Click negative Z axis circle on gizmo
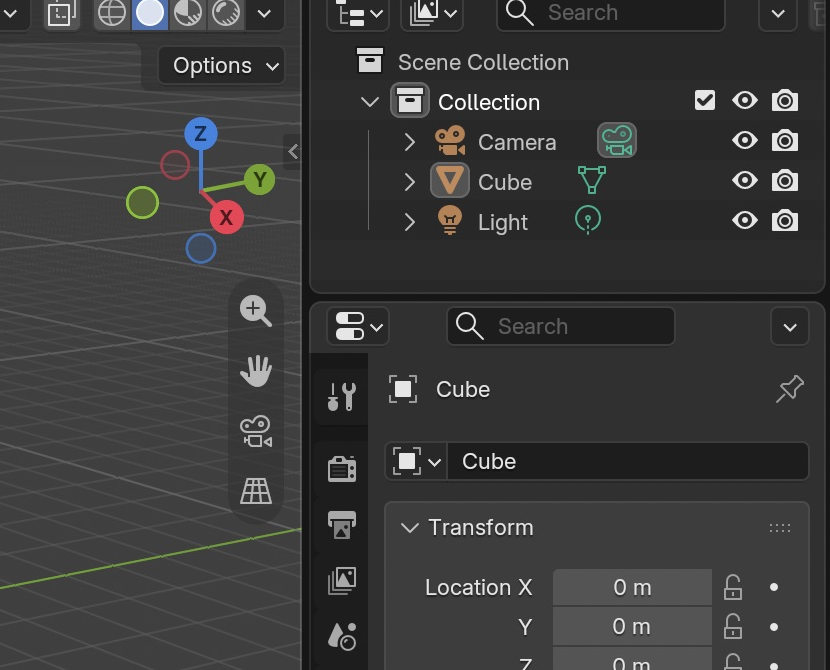830x670 pixels. 201,248
